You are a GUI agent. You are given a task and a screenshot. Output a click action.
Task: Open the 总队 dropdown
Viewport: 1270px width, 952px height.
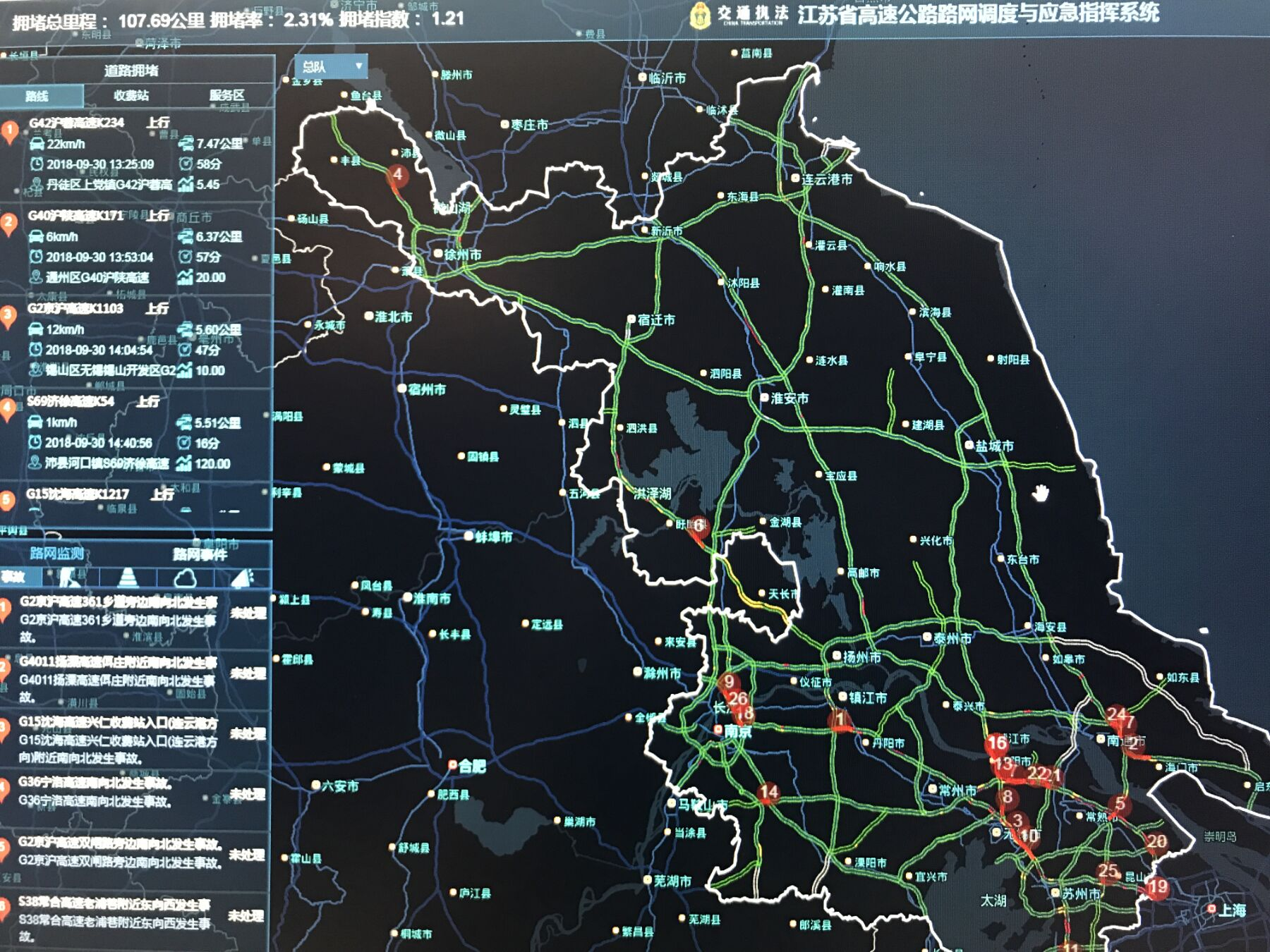[331, 67]
